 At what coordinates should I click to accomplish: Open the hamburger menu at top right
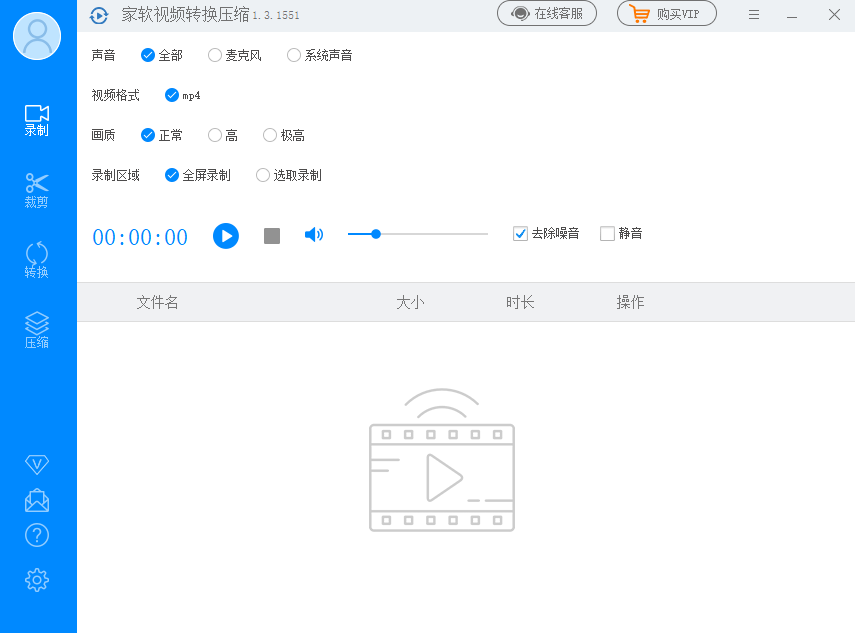pos(754,15)
